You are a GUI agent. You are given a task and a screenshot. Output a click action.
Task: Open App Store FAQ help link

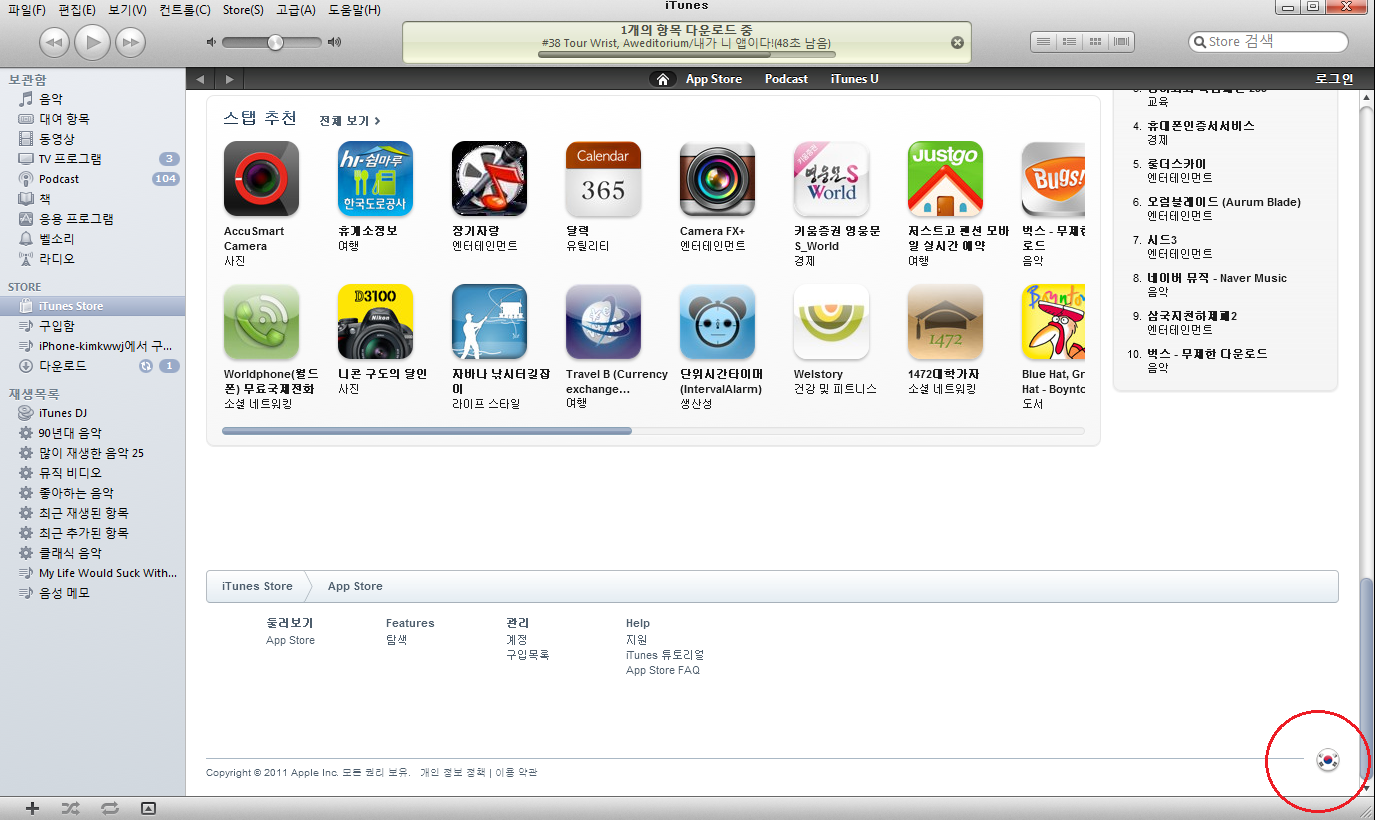[x=663, y=671]
